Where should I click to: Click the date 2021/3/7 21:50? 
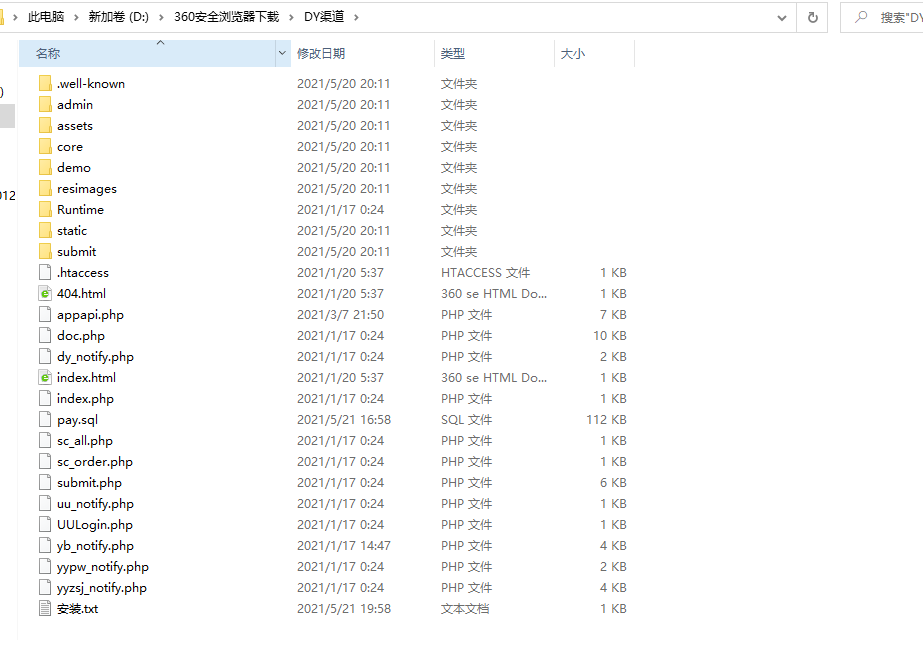pyautogui.click(x=340, y=315)
